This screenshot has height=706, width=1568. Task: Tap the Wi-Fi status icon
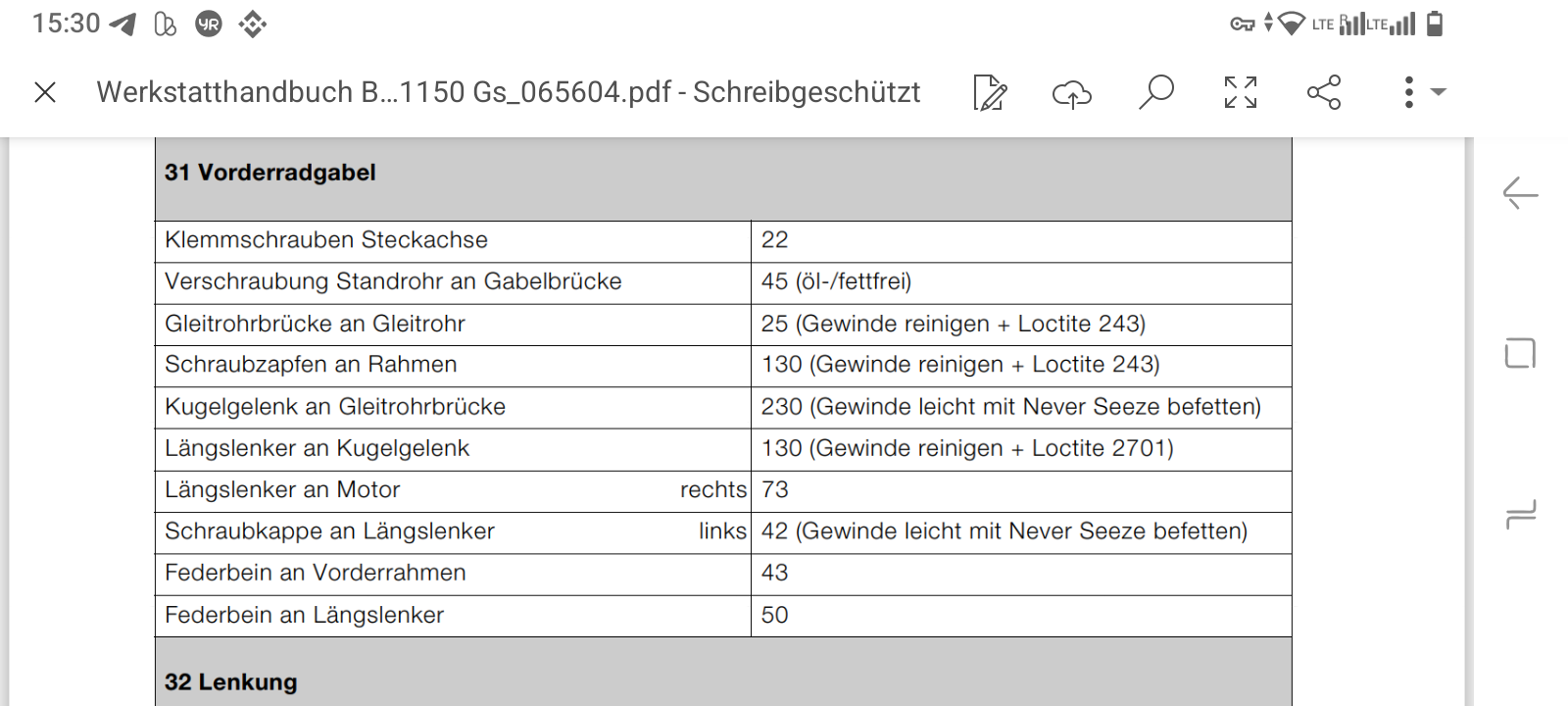click(1292, 24)
